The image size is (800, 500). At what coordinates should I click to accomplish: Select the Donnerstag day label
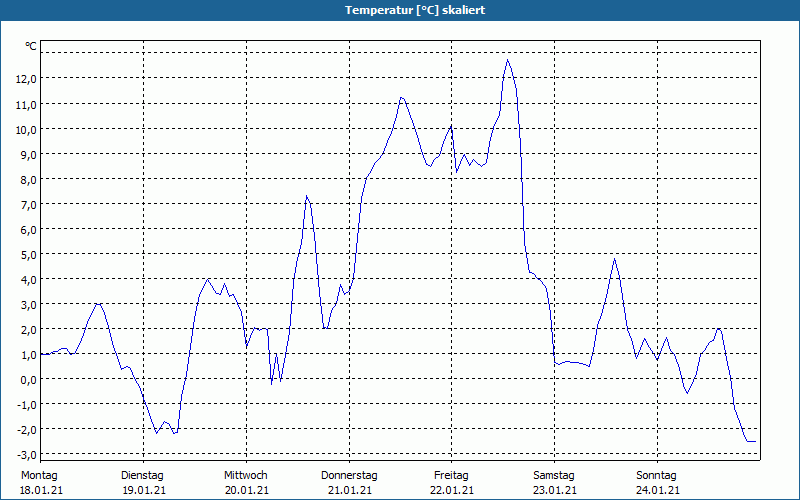[349, 476]
